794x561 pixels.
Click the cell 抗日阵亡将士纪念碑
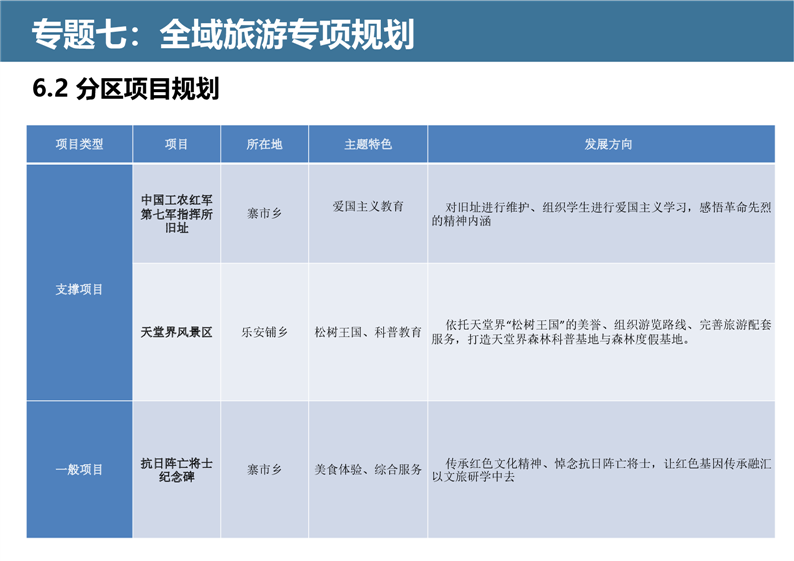coord(176,469)
